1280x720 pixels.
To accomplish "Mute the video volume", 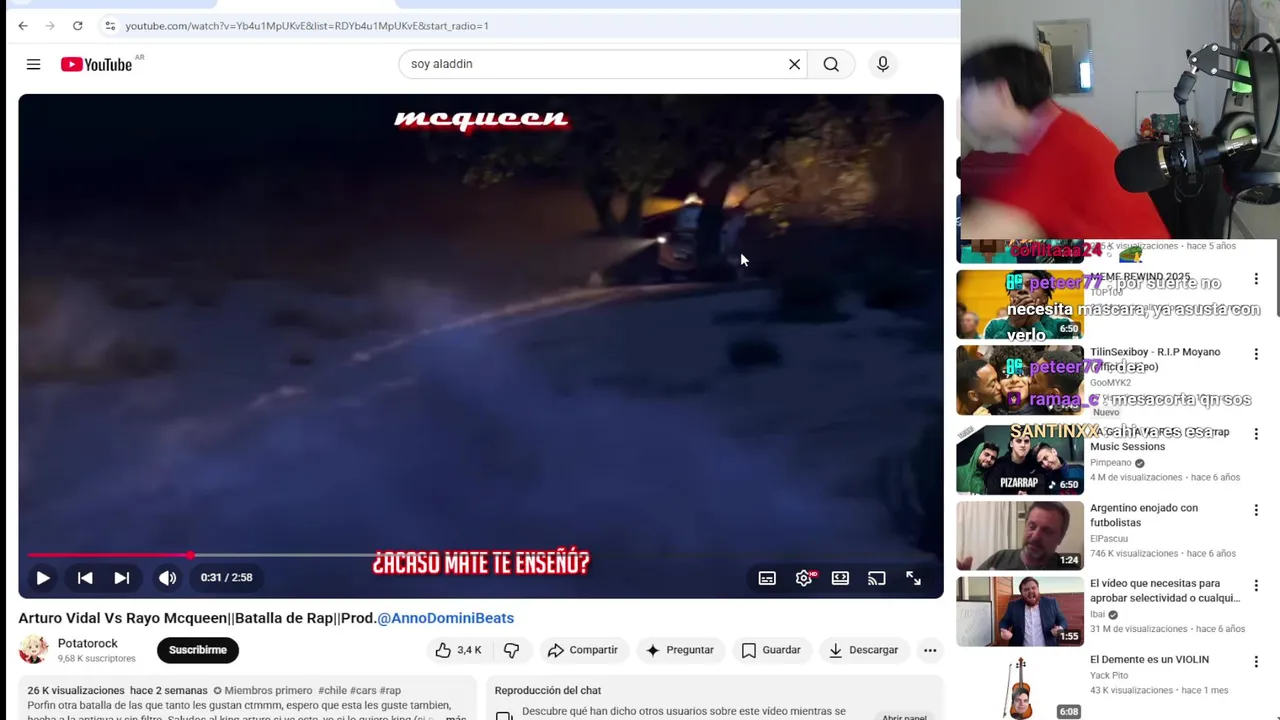I will point(167,578).
